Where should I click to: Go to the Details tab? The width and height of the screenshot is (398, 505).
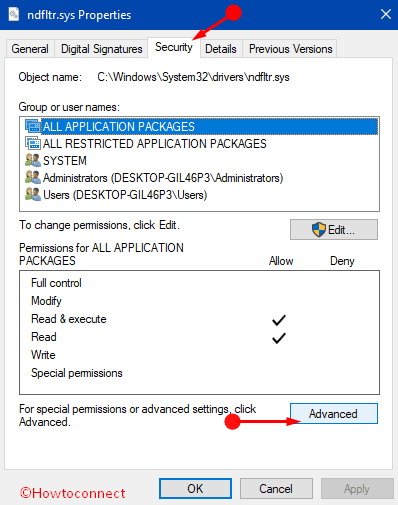(x=221, y=49)
